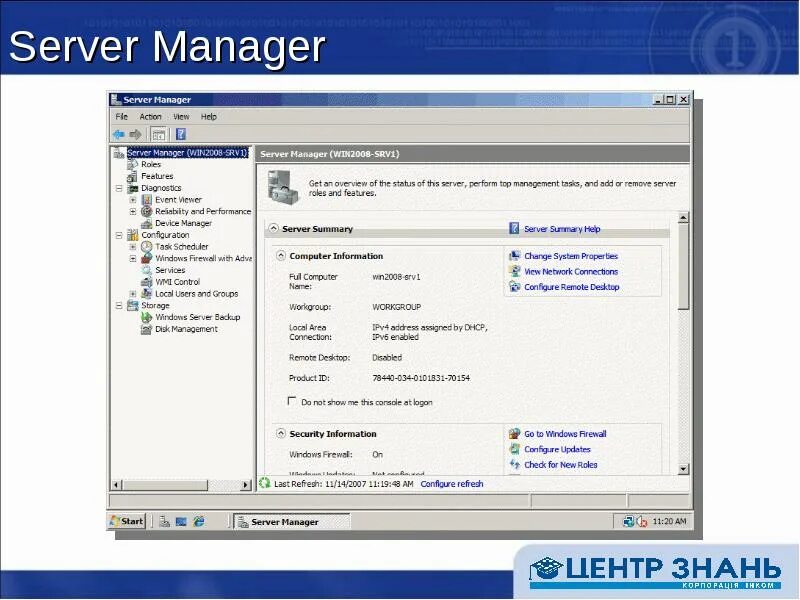This screenshot has height=600, width=800.
Task: Click Server Manager taskbar button
Action: [x=292, y=522]
